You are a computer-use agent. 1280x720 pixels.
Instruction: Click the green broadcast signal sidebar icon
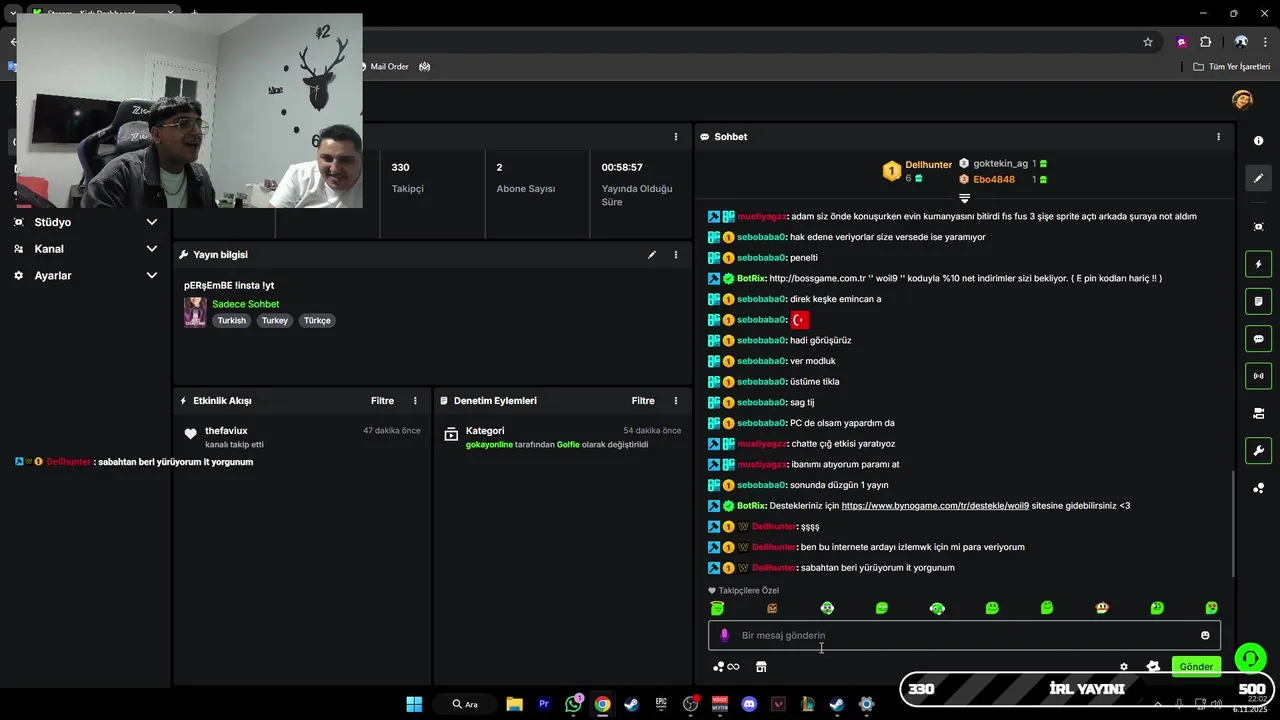coord(1258,376)
